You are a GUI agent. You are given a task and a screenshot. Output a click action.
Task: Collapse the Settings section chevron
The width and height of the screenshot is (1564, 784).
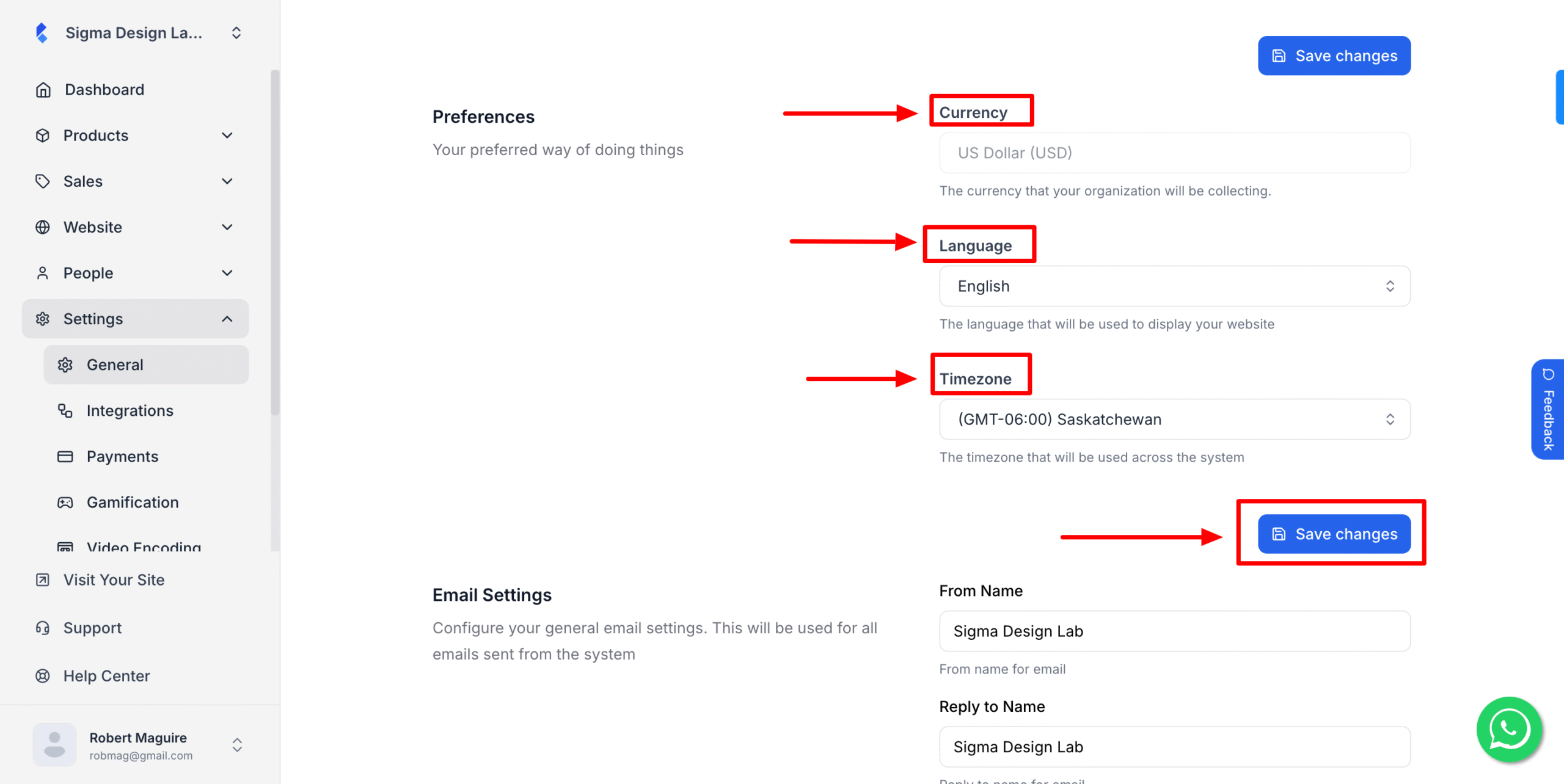pos(228,318)
